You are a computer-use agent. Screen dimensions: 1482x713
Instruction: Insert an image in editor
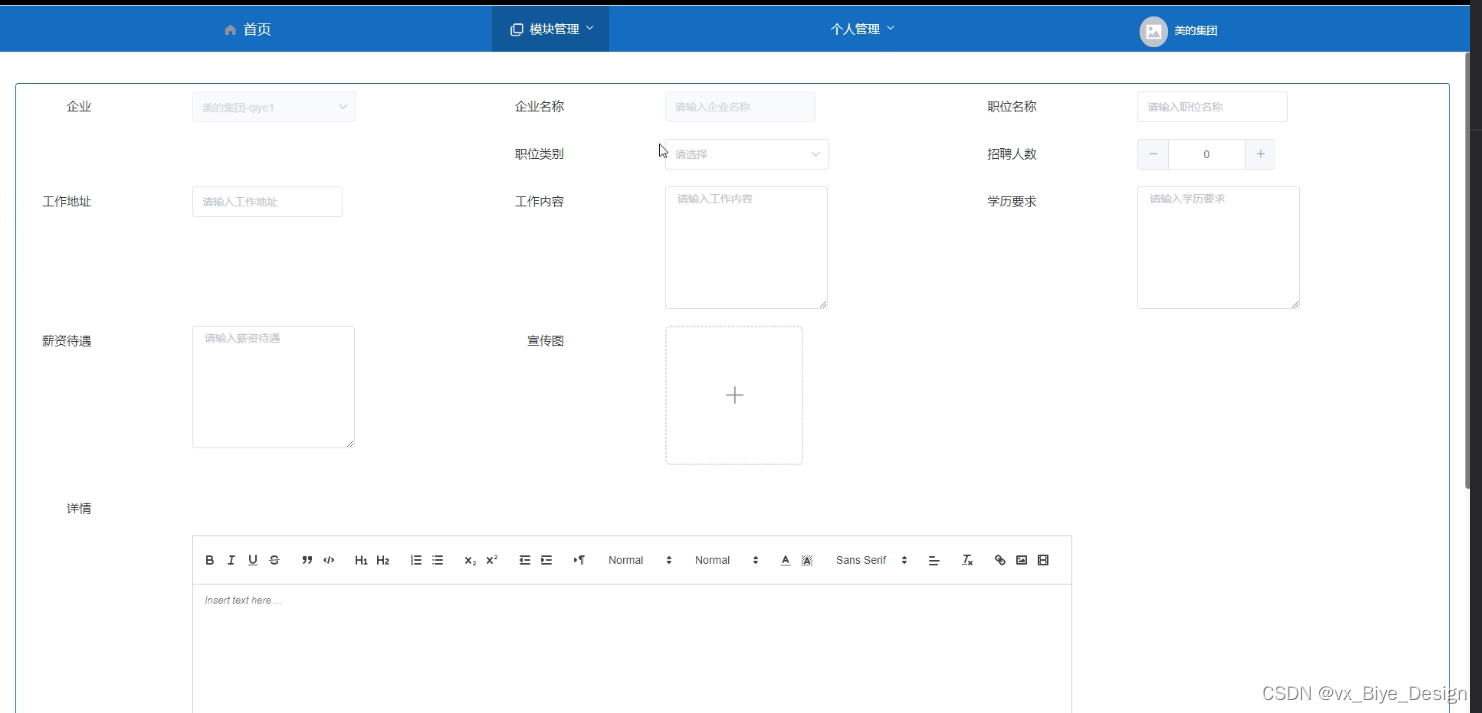point(1022,560)
